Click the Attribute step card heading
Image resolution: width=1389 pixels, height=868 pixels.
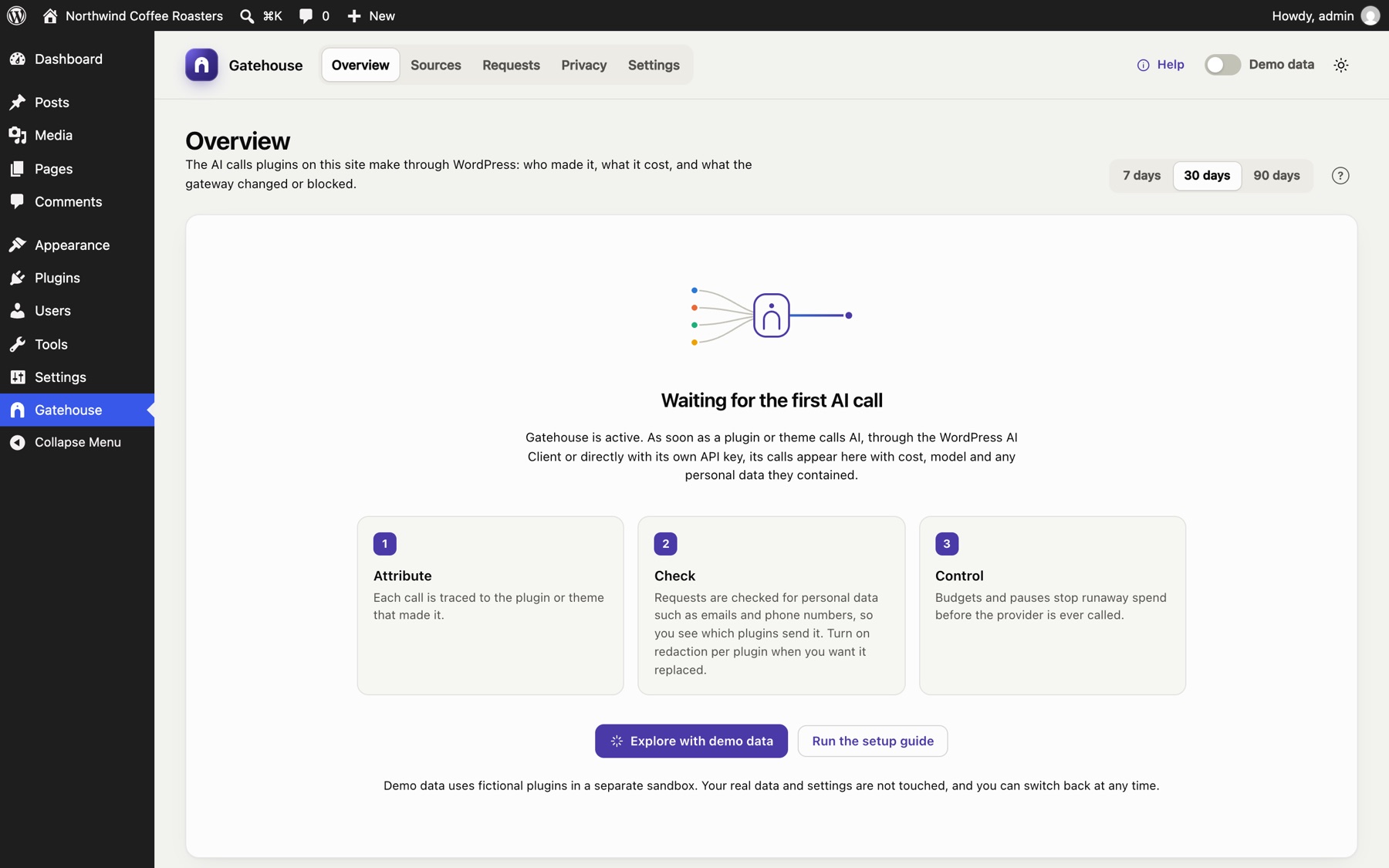tap(403, 576)
